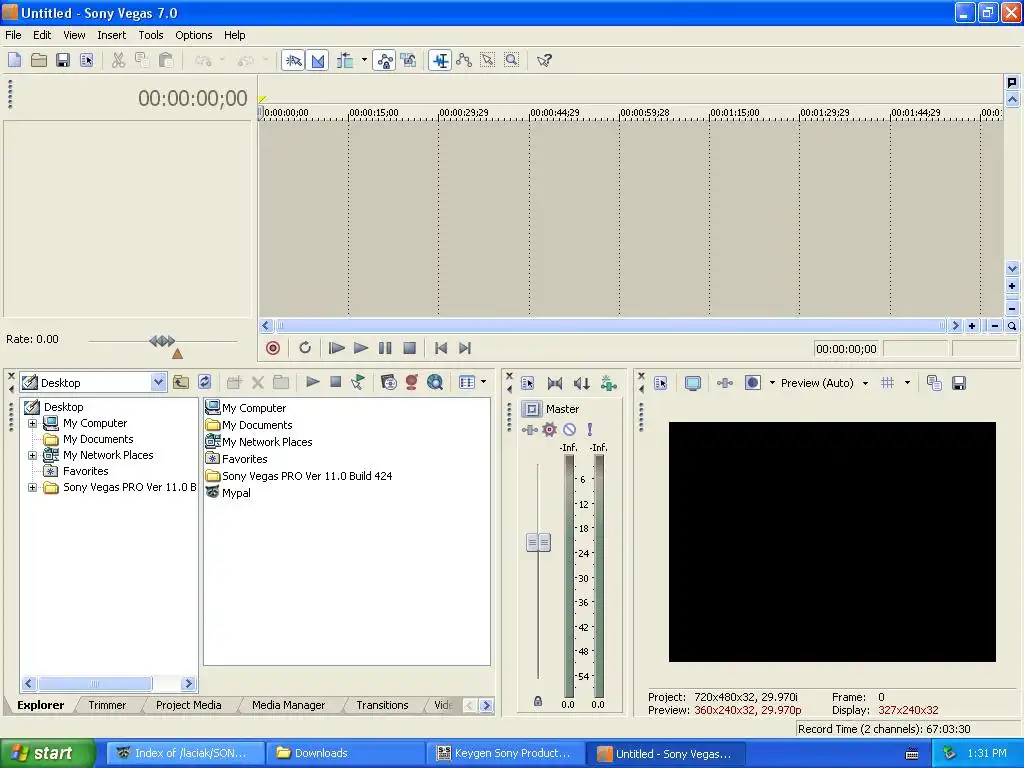
Task: Toggle Mute on the Master bus
Action: (x=570, y=429)
